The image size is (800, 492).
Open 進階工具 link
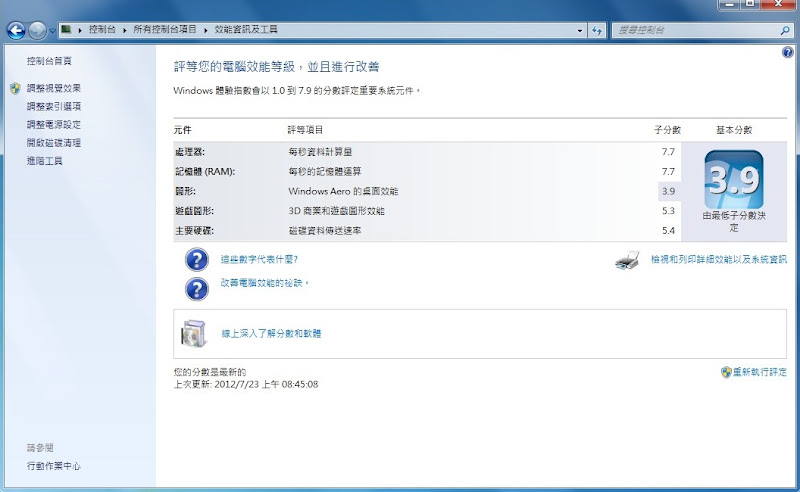44,161
